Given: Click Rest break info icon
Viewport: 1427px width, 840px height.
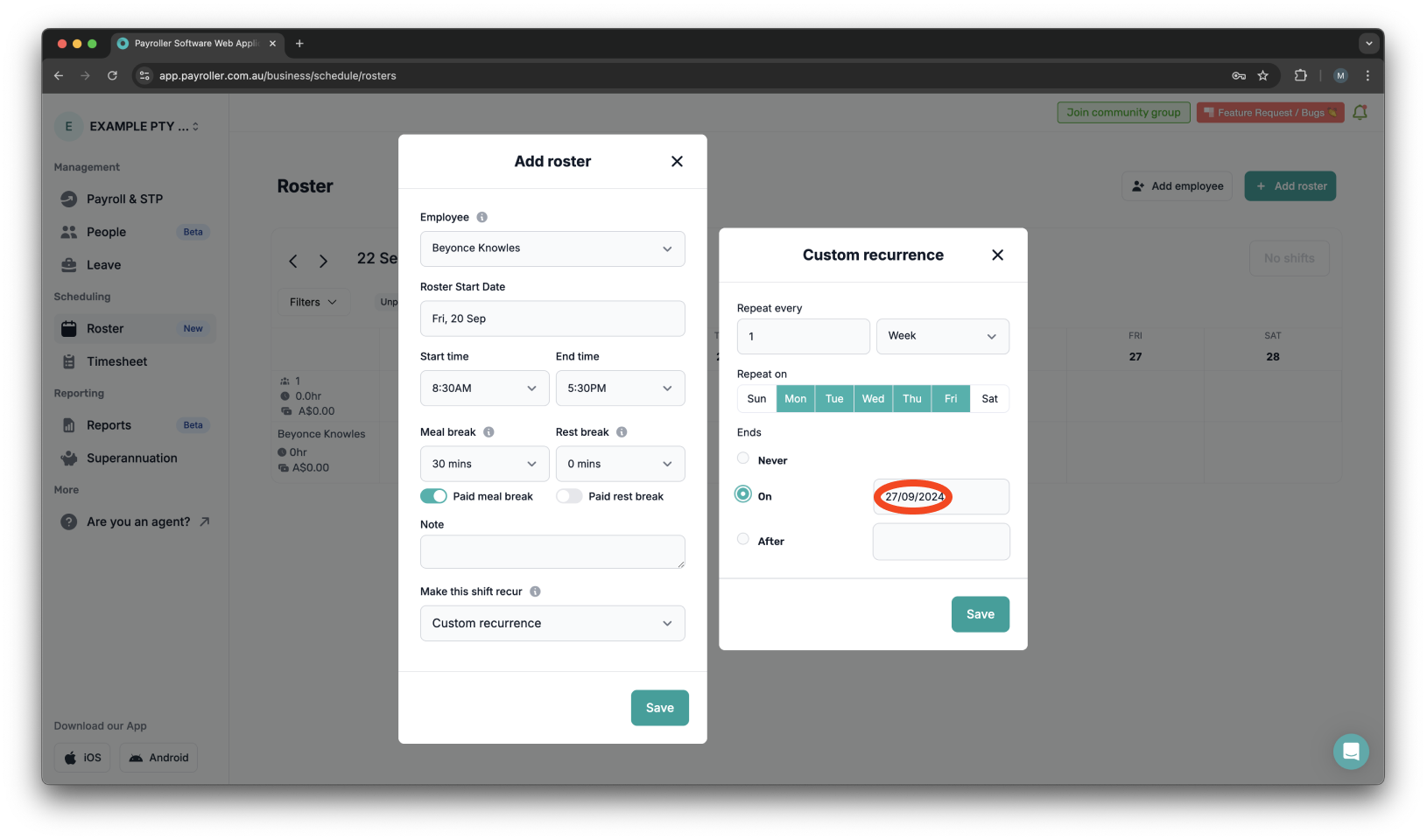Looking at the screenshot, I should pos(622,432).
